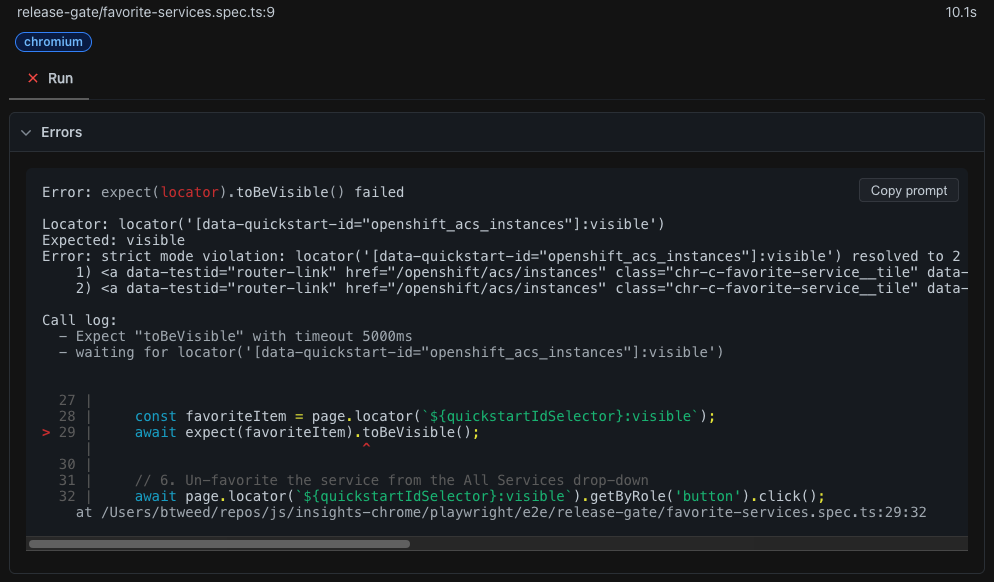Click the red caret under toBeVisible
The height and width of the screenshot is (582, 994).
(x=366, y=447)
